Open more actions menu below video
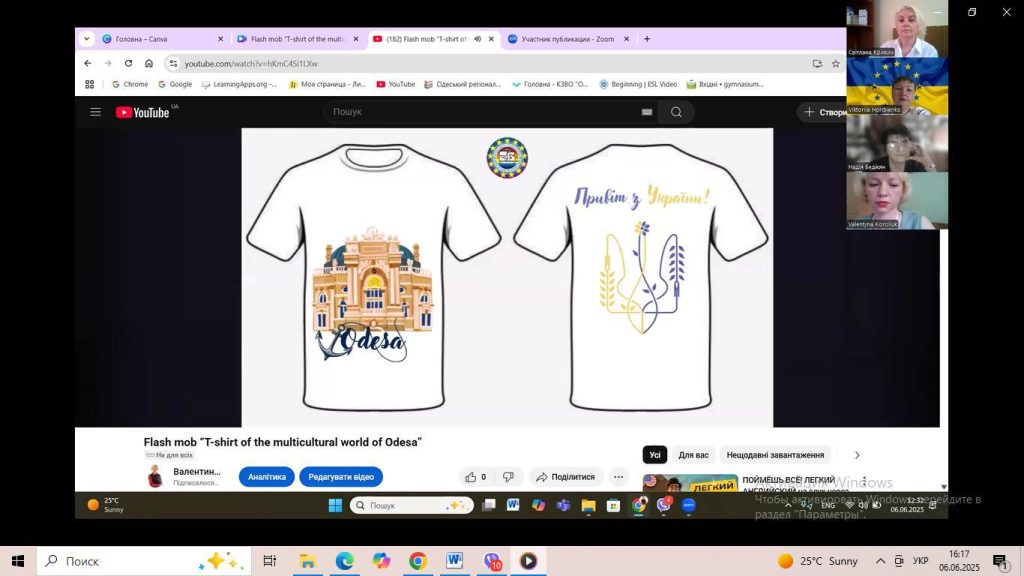The width and height of the screenshot is (1024, 576). coord(618,477)
